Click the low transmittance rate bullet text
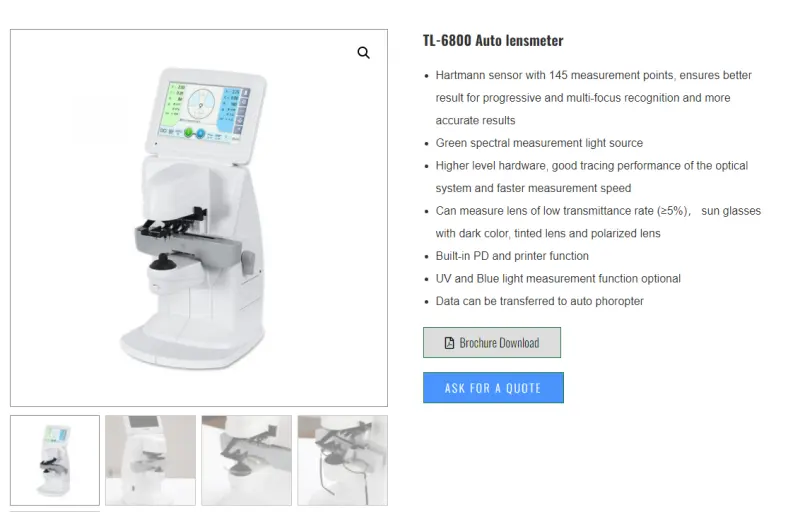 (598, 222)
